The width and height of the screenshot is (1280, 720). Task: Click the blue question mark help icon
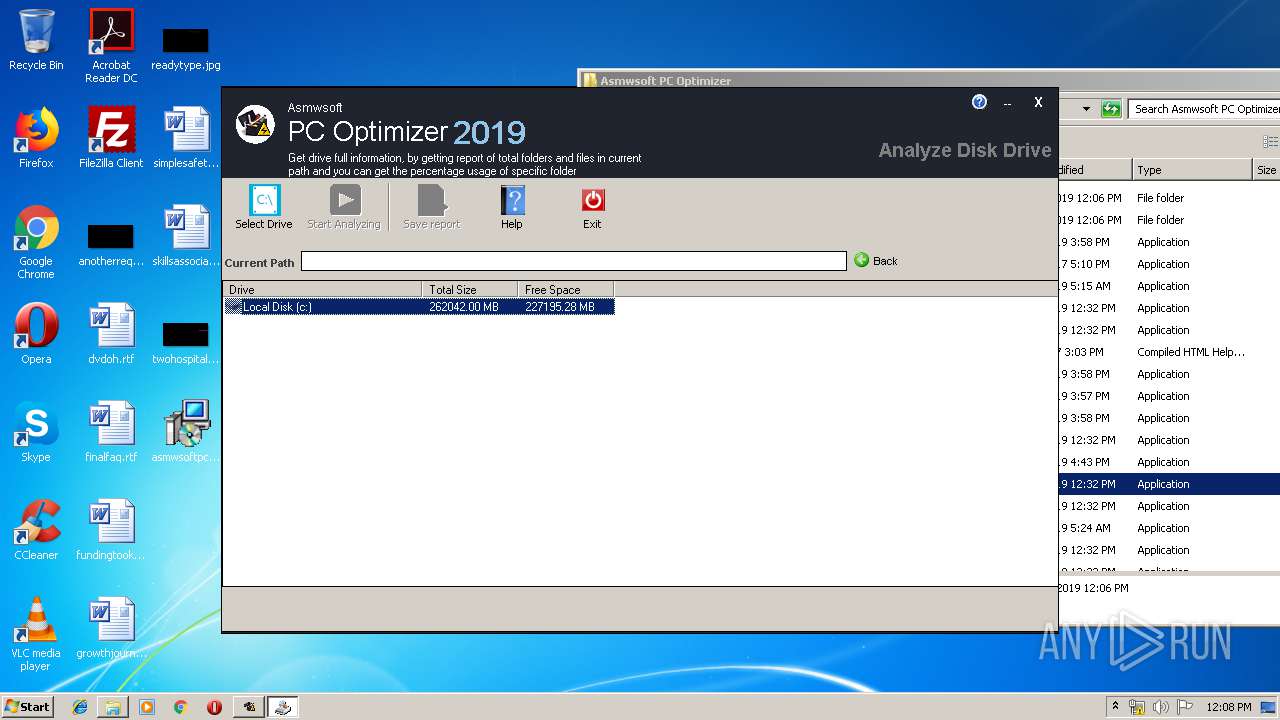point(979,102)
